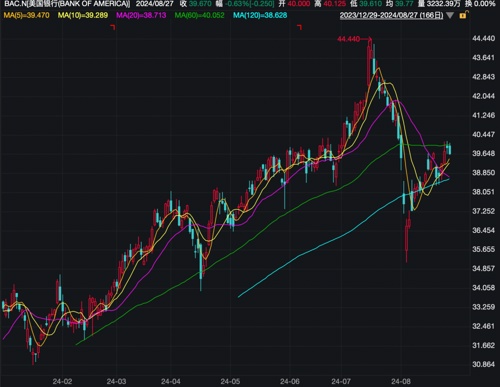This screenshot has height=387, width=500.
Task: Click the 24-05 date axis label
Action: click(230, 381)
